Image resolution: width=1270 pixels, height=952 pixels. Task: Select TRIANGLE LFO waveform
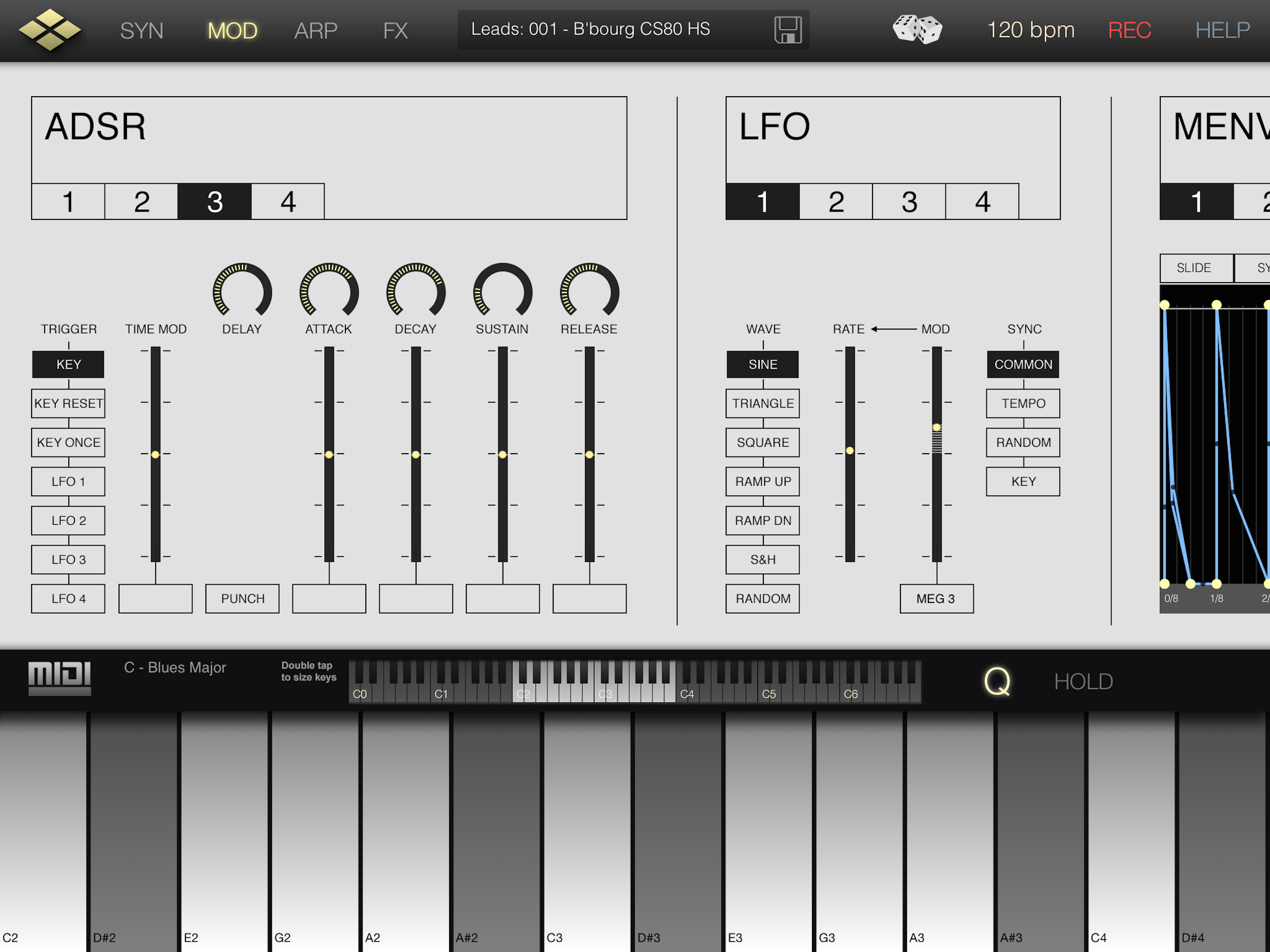762,403
